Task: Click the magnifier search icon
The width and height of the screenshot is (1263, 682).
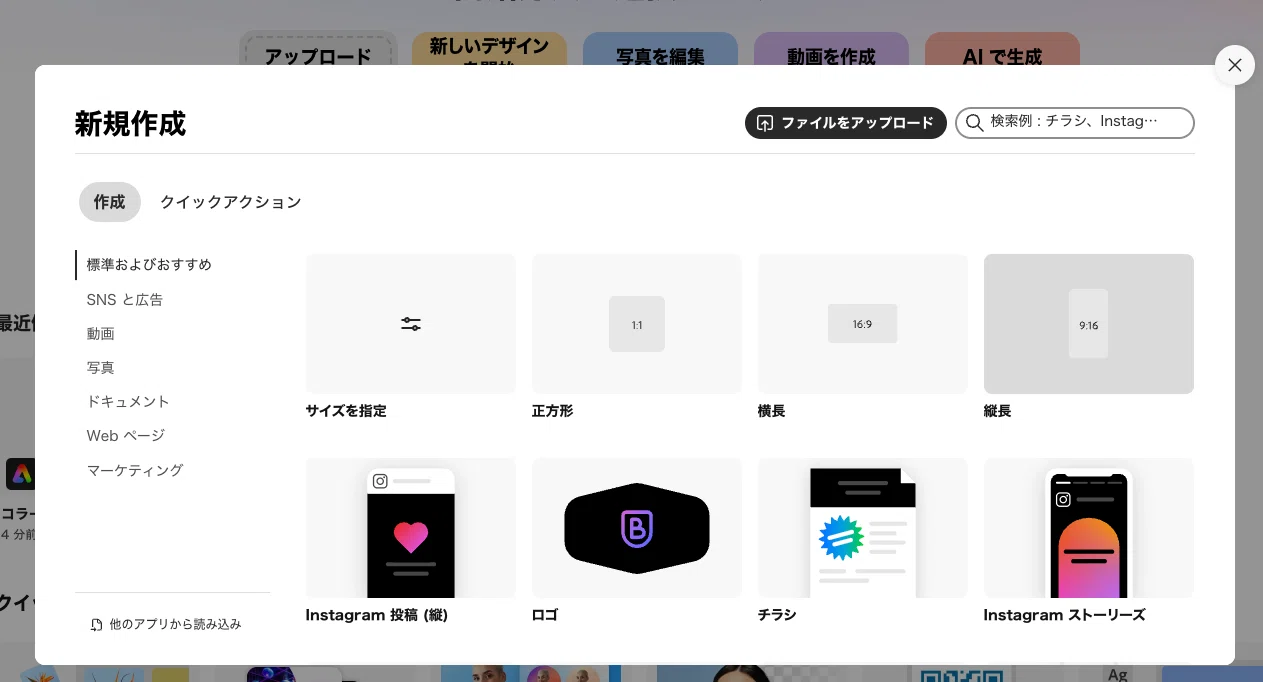Action: (x=974, y=123)
